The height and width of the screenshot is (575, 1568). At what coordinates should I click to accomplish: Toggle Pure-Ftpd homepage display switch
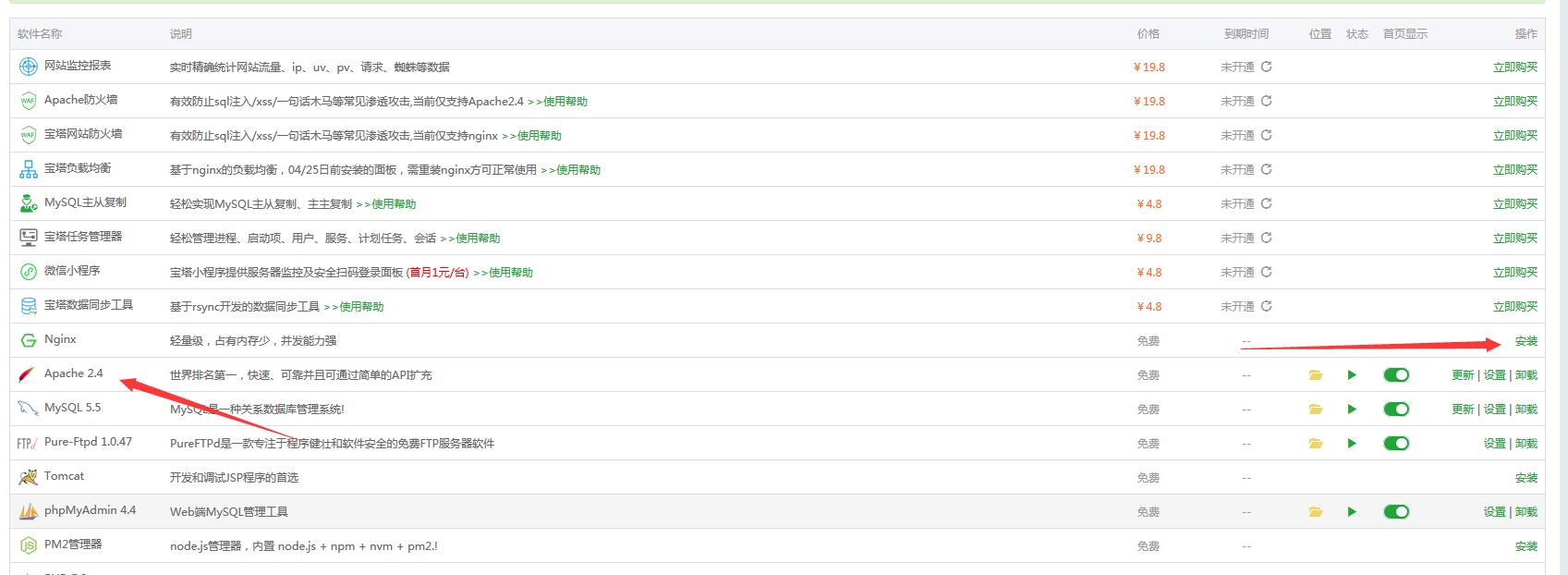[1396, 444]
